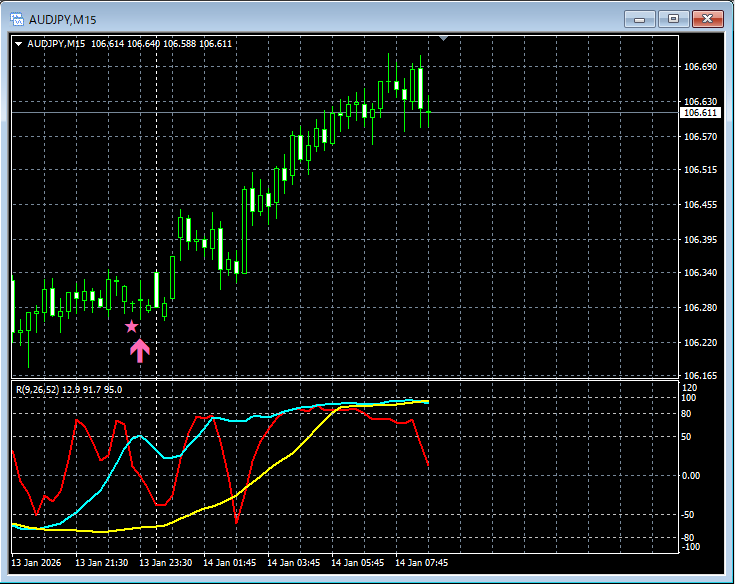736x584 pixels.
Task: Click the 106.630 price scale label
Action: (700, 101)
